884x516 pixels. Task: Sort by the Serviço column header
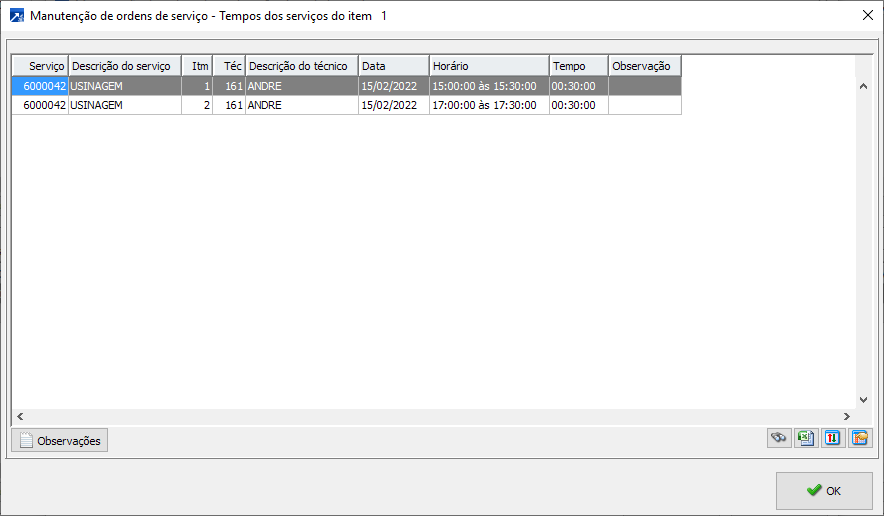[x=41, y=66]
